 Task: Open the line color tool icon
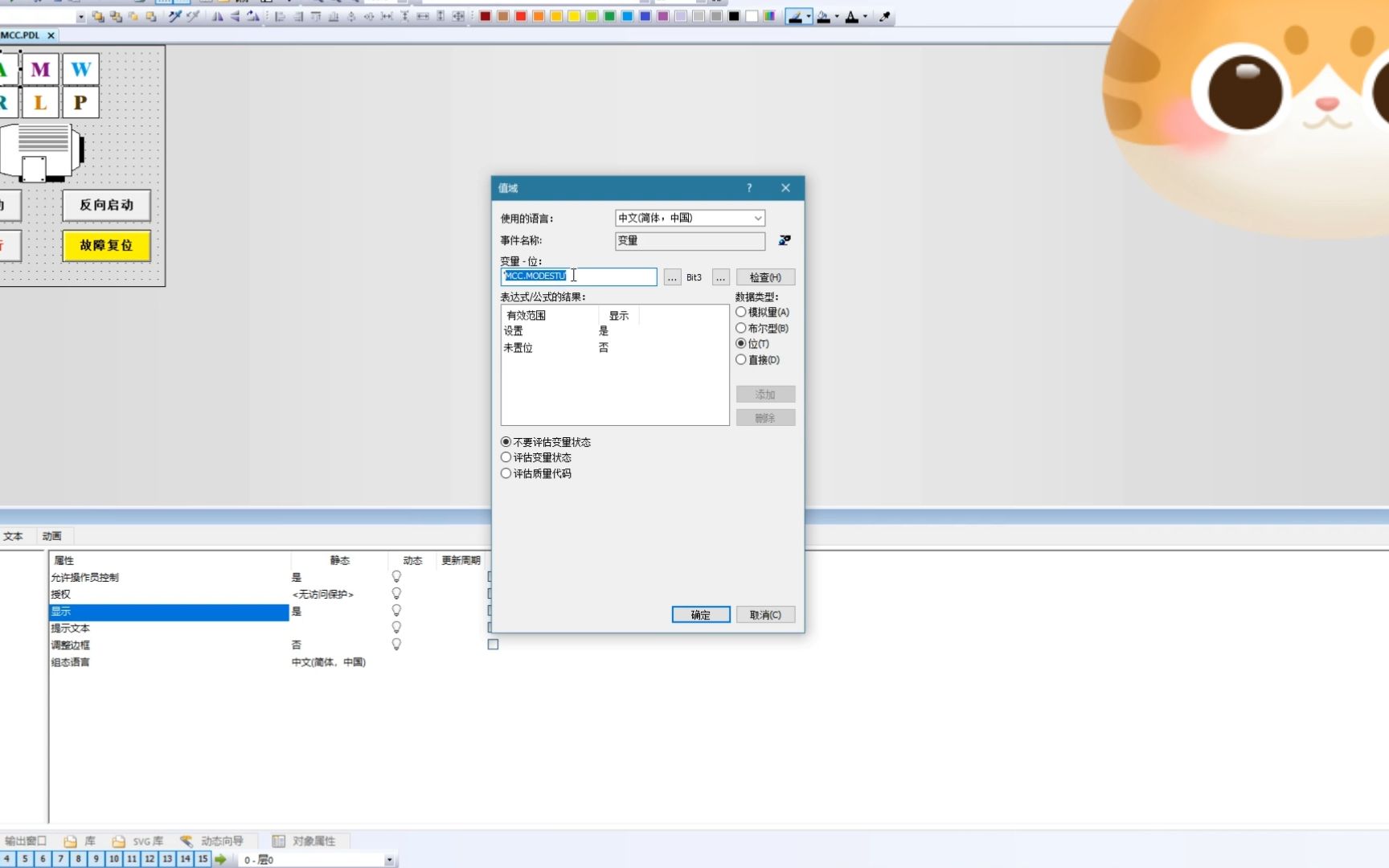pyautogui.click(x=796, y=16)
